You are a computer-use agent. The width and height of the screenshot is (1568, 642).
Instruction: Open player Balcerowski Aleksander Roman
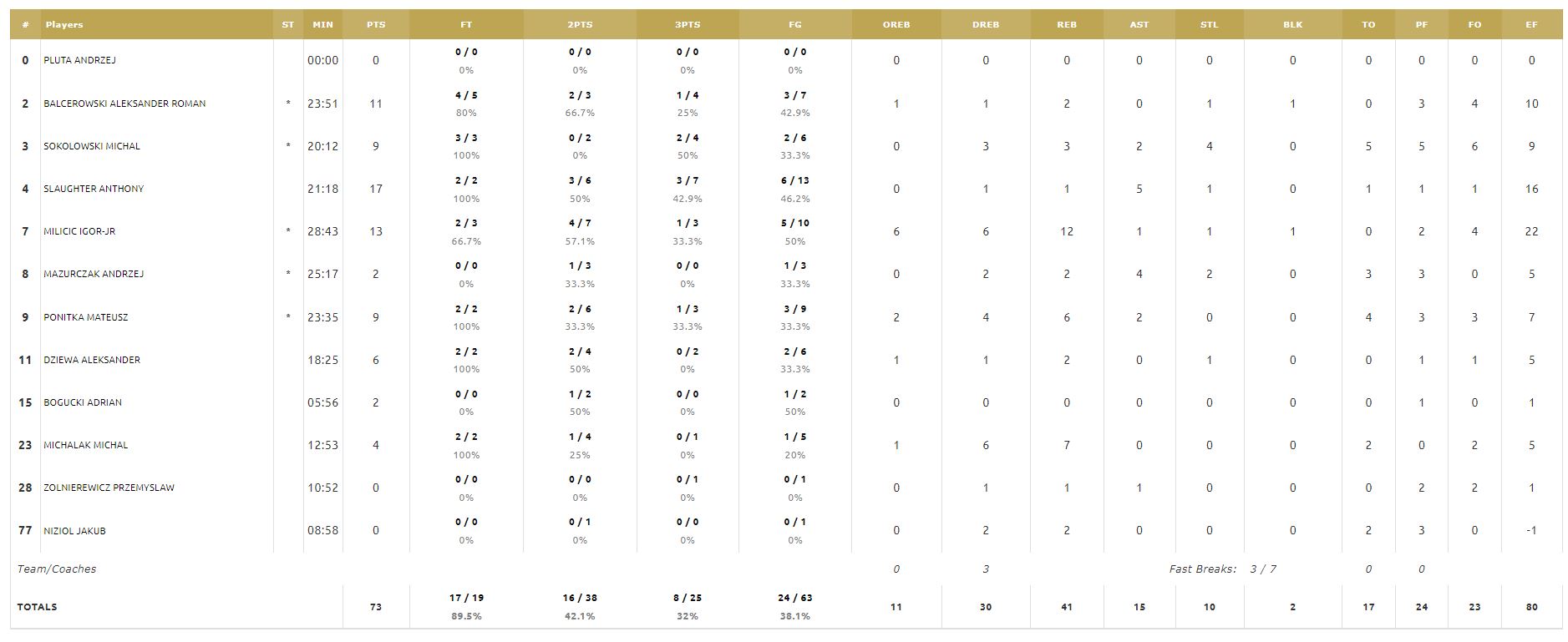coord(124,104)
